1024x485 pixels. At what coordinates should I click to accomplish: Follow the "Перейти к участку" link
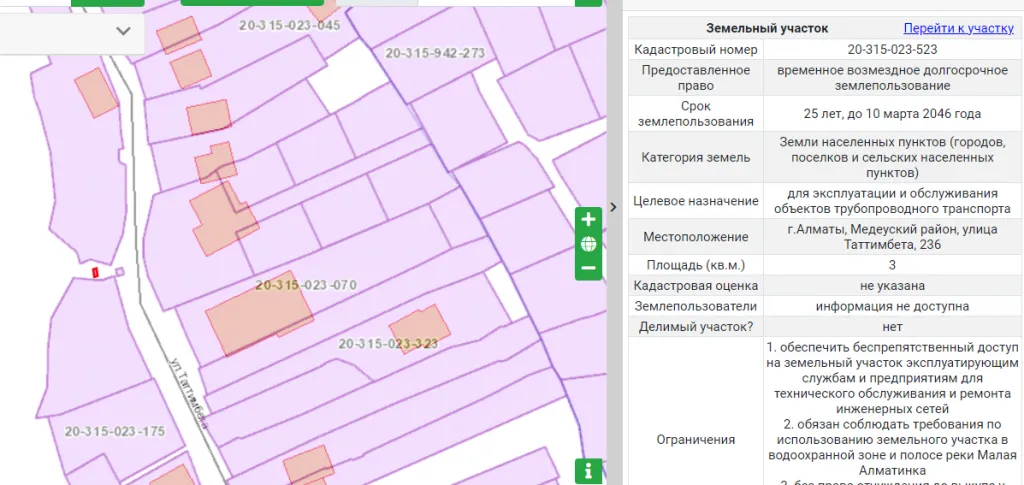pyautogui.click(x=958, y=28)
